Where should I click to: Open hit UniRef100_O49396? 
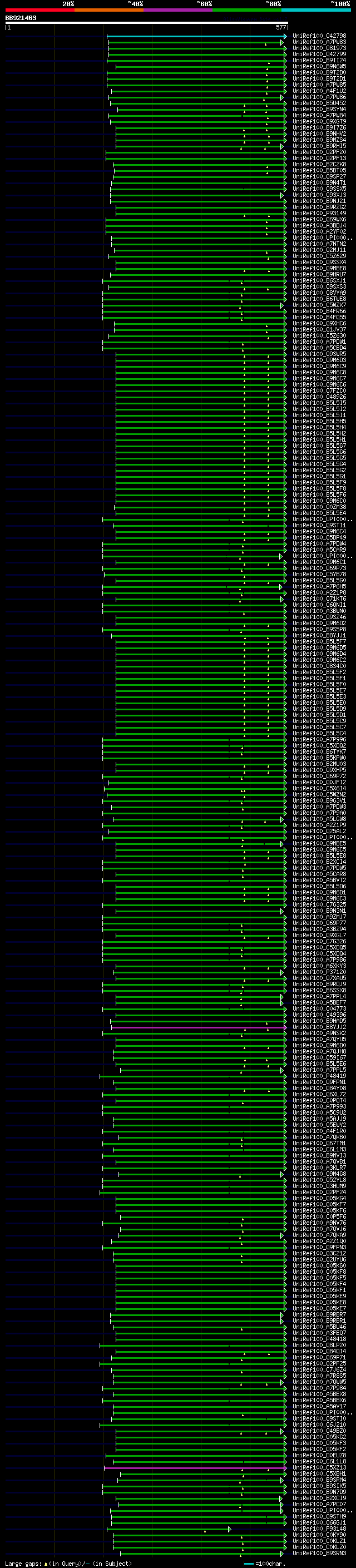(319, 1015)
